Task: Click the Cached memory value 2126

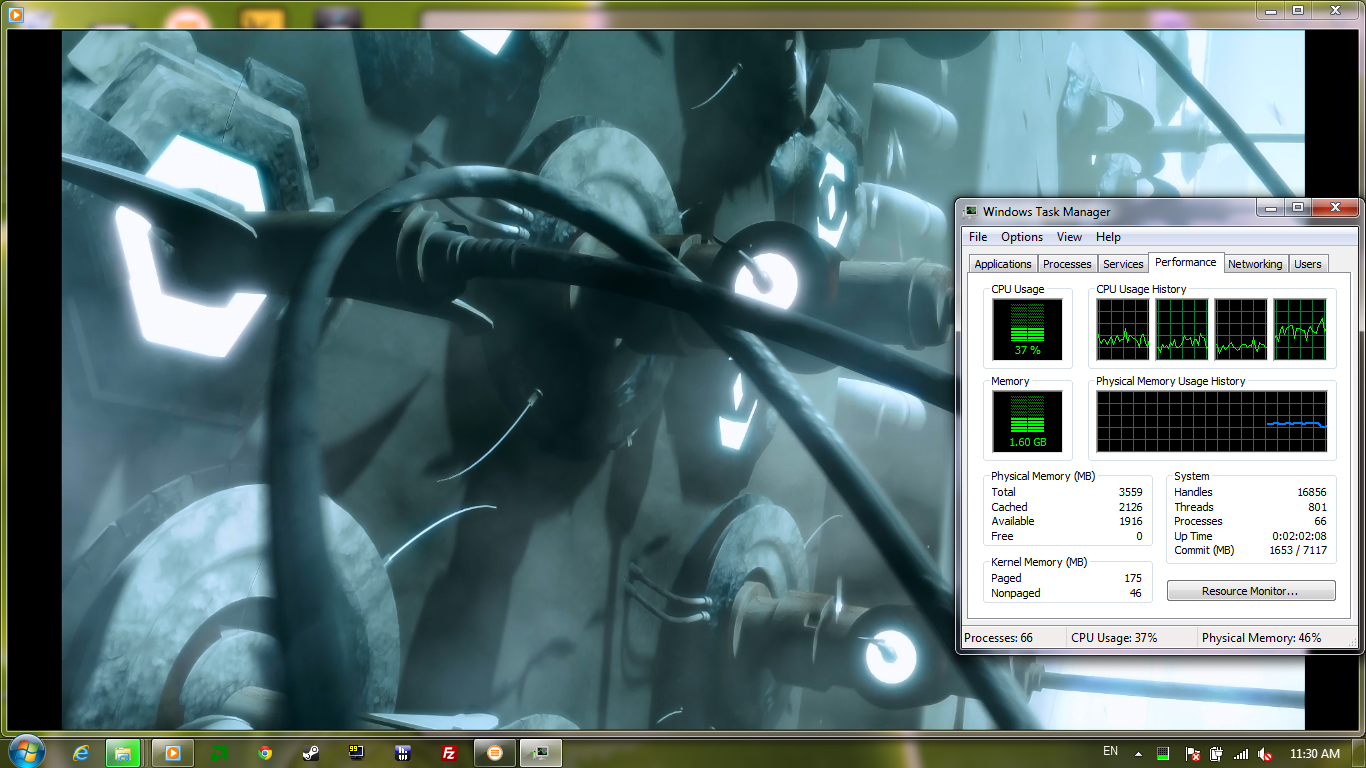Action: (1130, 507)
